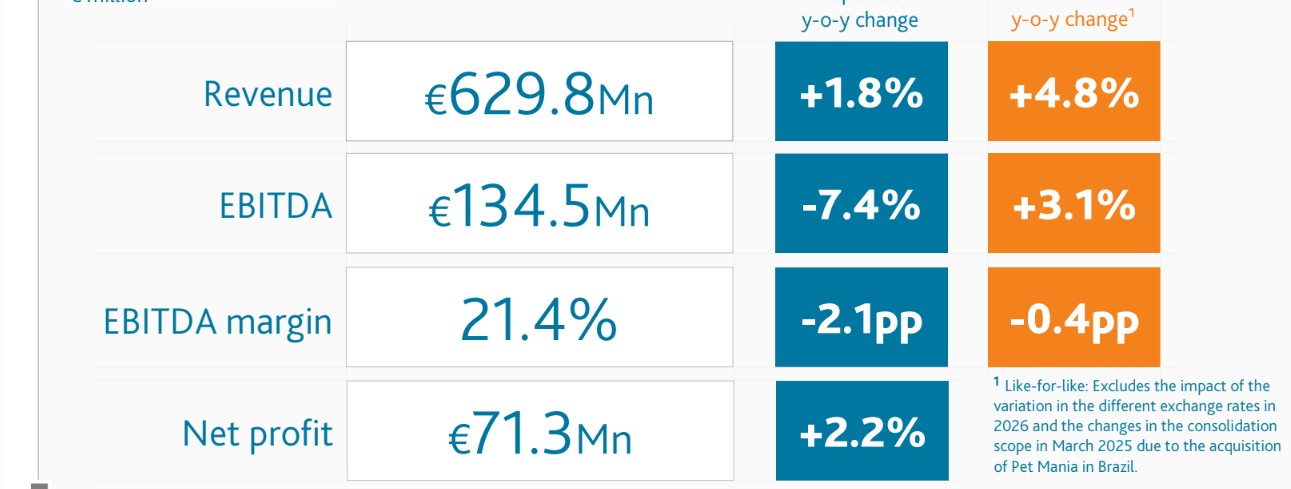Click the blue +1.8% revenue change tile
This screenshot has width=1291, height=489.
pos(861,91)
